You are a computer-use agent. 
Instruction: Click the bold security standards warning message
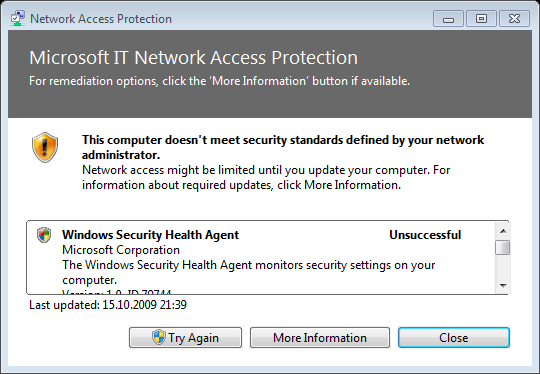click(283, 147)
